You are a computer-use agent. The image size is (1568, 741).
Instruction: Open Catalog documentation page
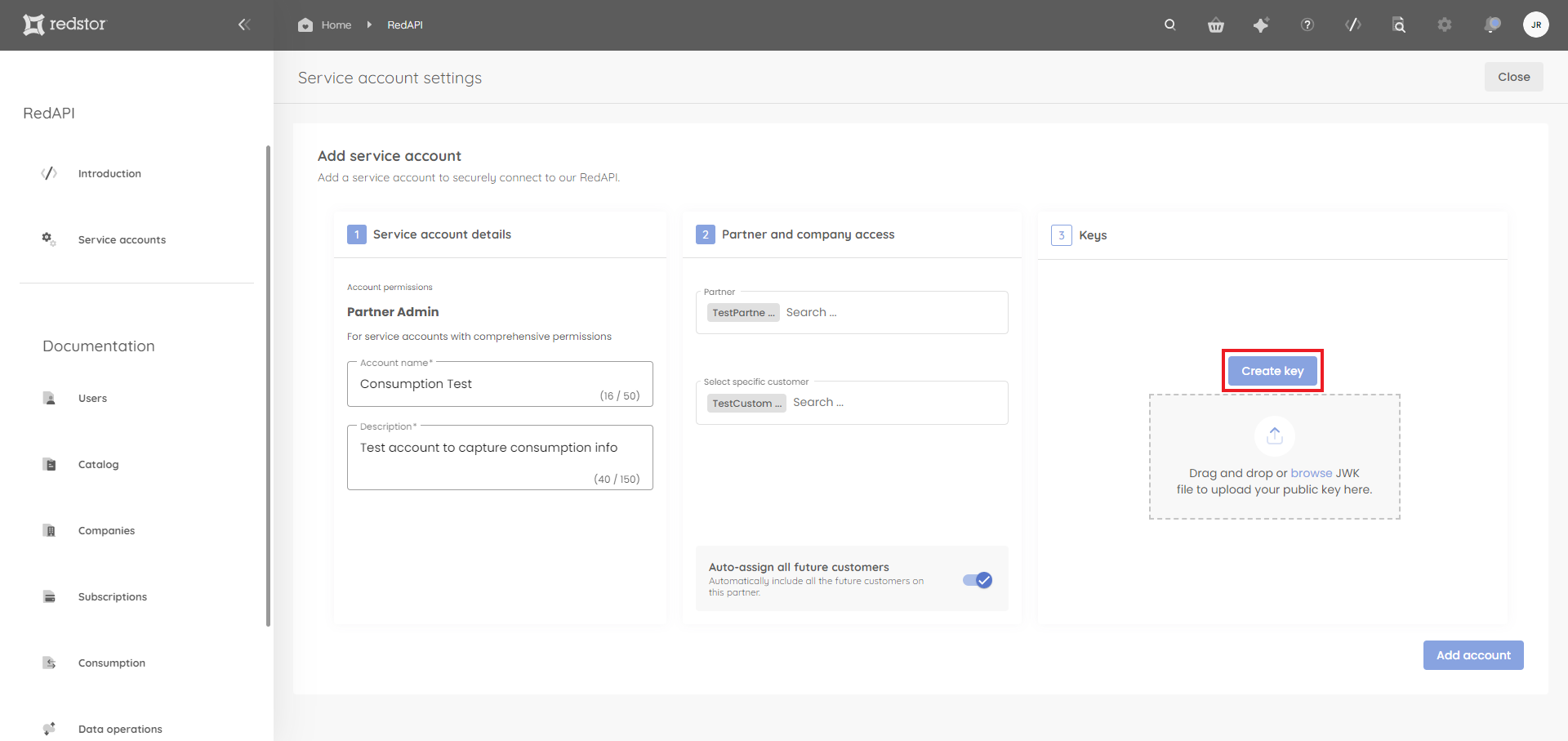(x=98, y=465)
